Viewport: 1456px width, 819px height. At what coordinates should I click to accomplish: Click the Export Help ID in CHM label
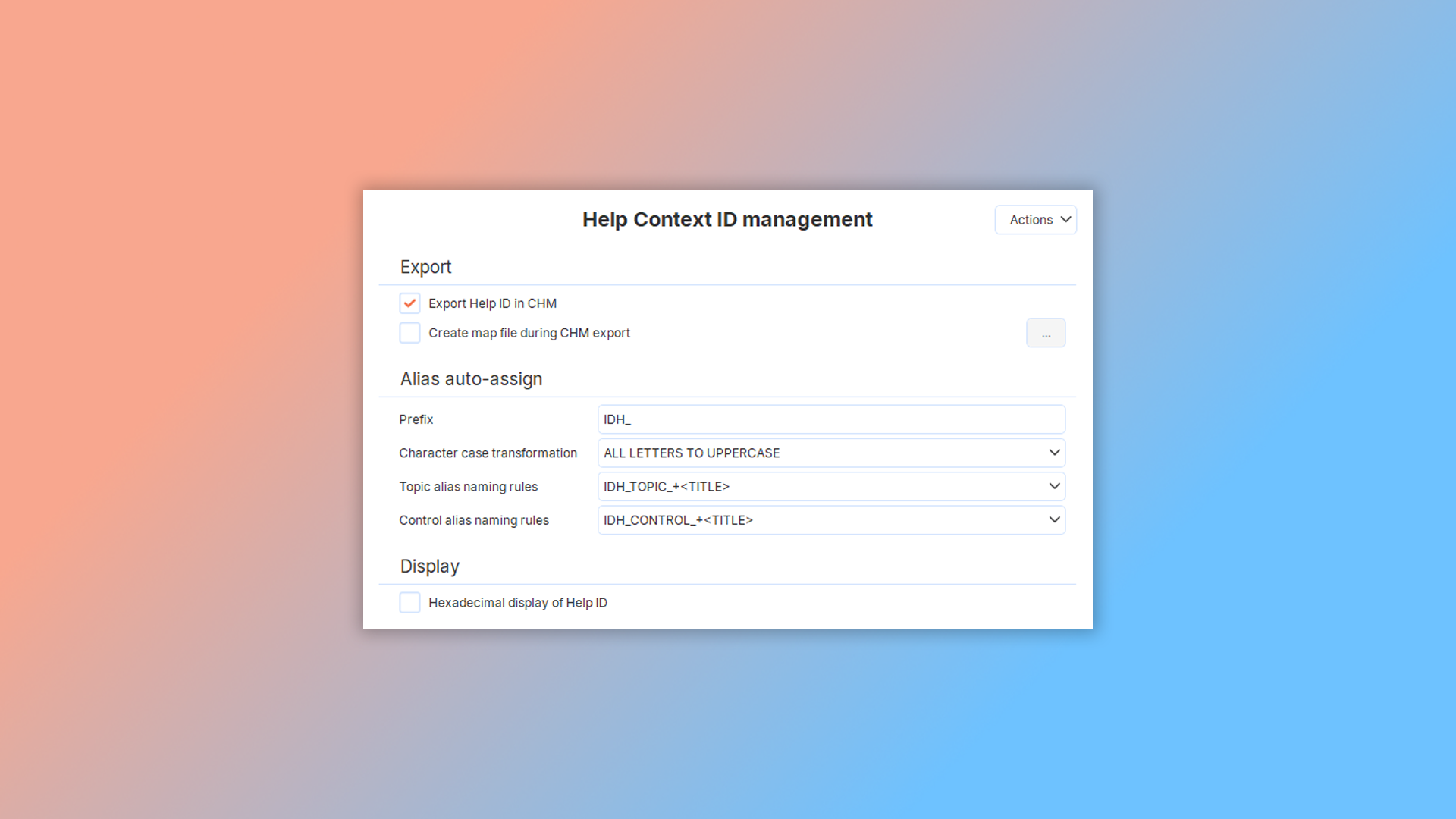click(x=492, y=303)
